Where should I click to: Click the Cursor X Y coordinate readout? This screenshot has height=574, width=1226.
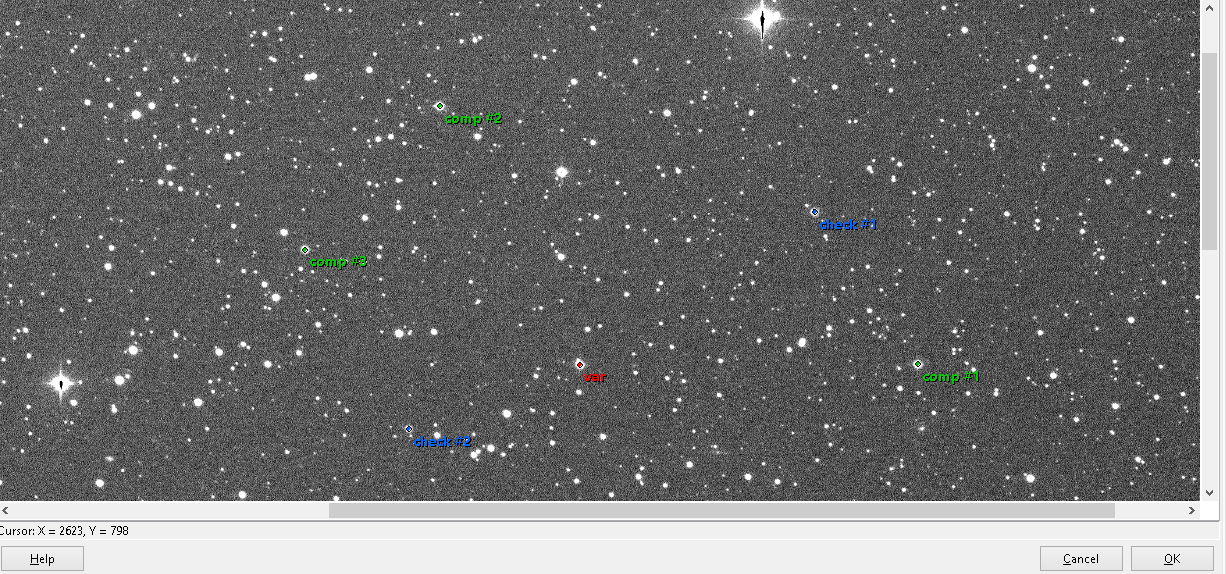point(65,531)
